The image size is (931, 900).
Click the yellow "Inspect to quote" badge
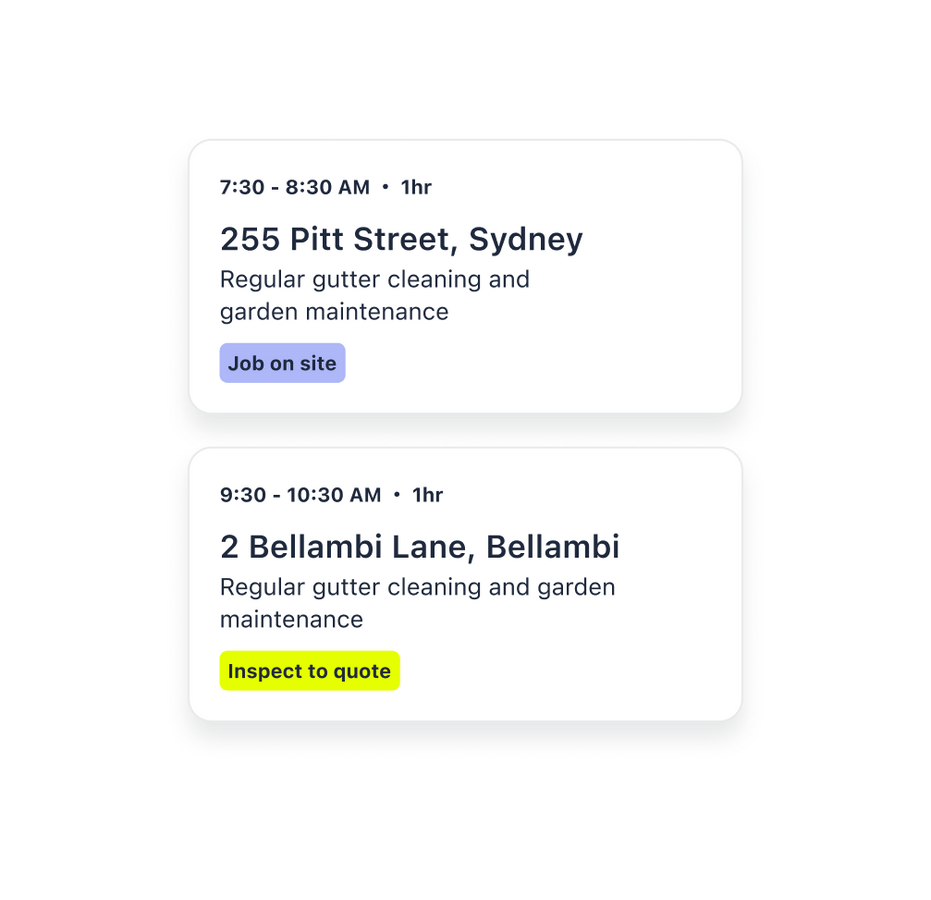(x=309, y=671)
